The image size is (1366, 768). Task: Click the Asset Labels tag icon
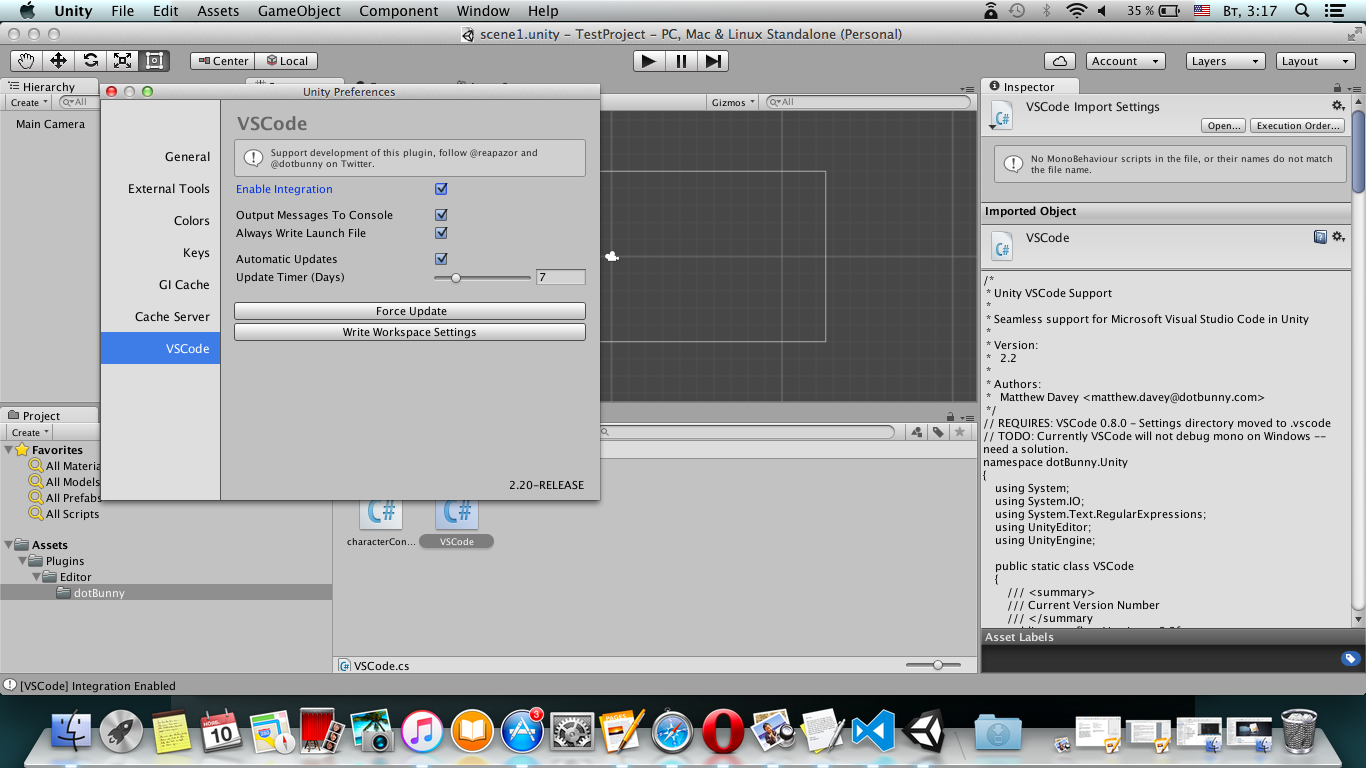point(1351,658)
